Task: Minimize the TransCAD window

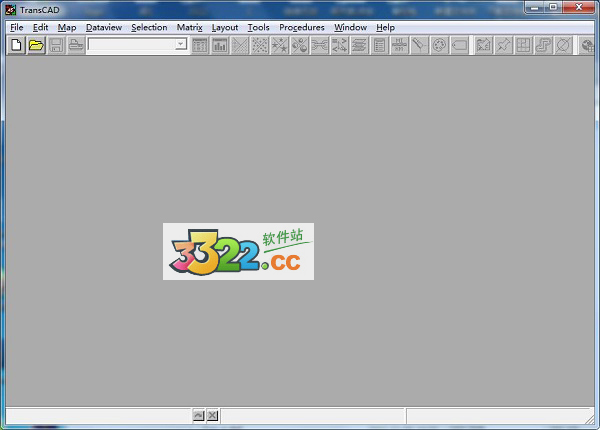Action: pos(535,8)
